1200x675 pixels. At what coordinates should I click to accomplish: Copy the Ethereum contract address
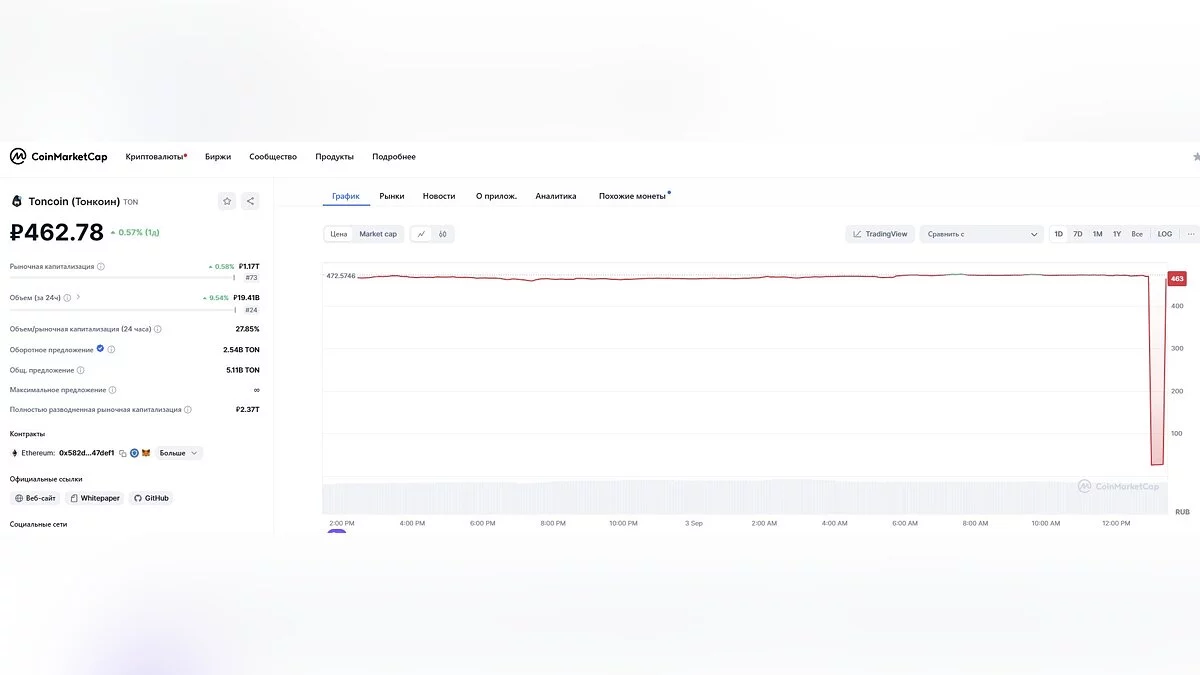[x=122, y=453]
